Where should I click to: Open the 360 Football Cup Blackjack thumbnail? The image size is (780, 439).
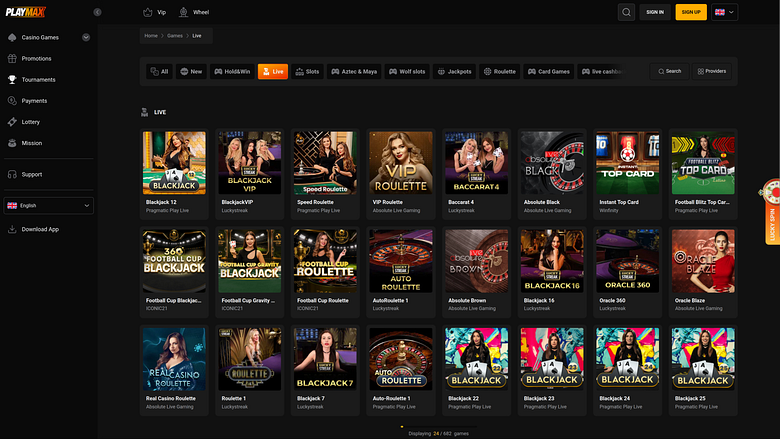[174, 261]
